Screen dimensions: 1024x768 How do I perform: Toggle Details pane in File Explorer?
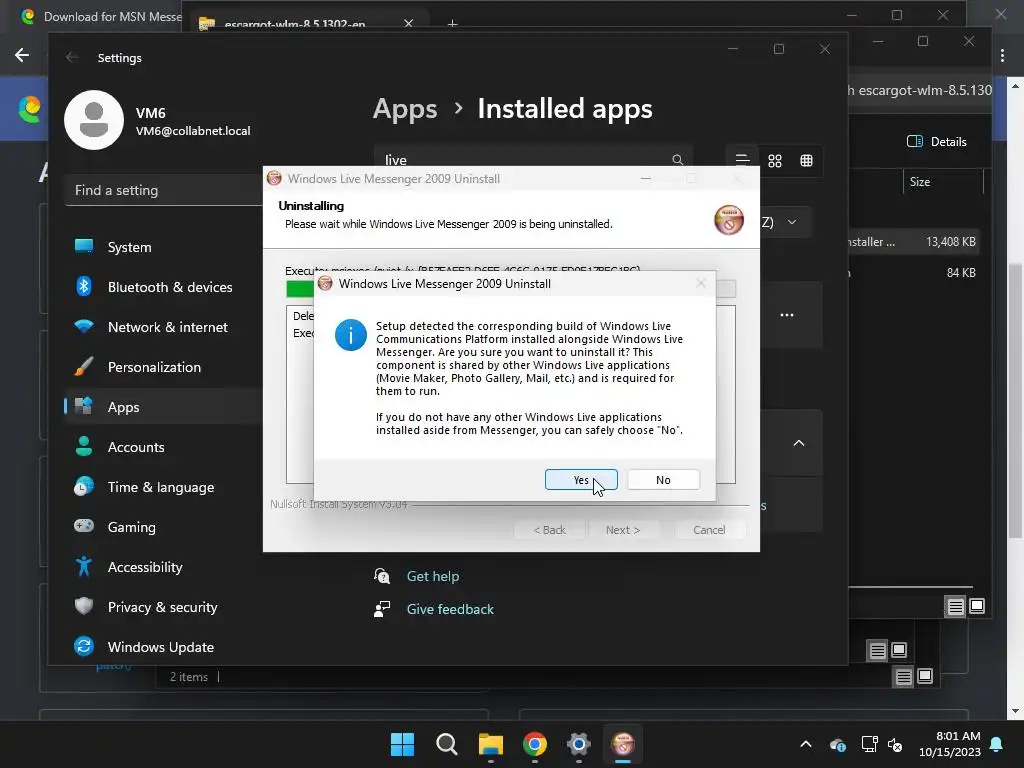point(936,142)
